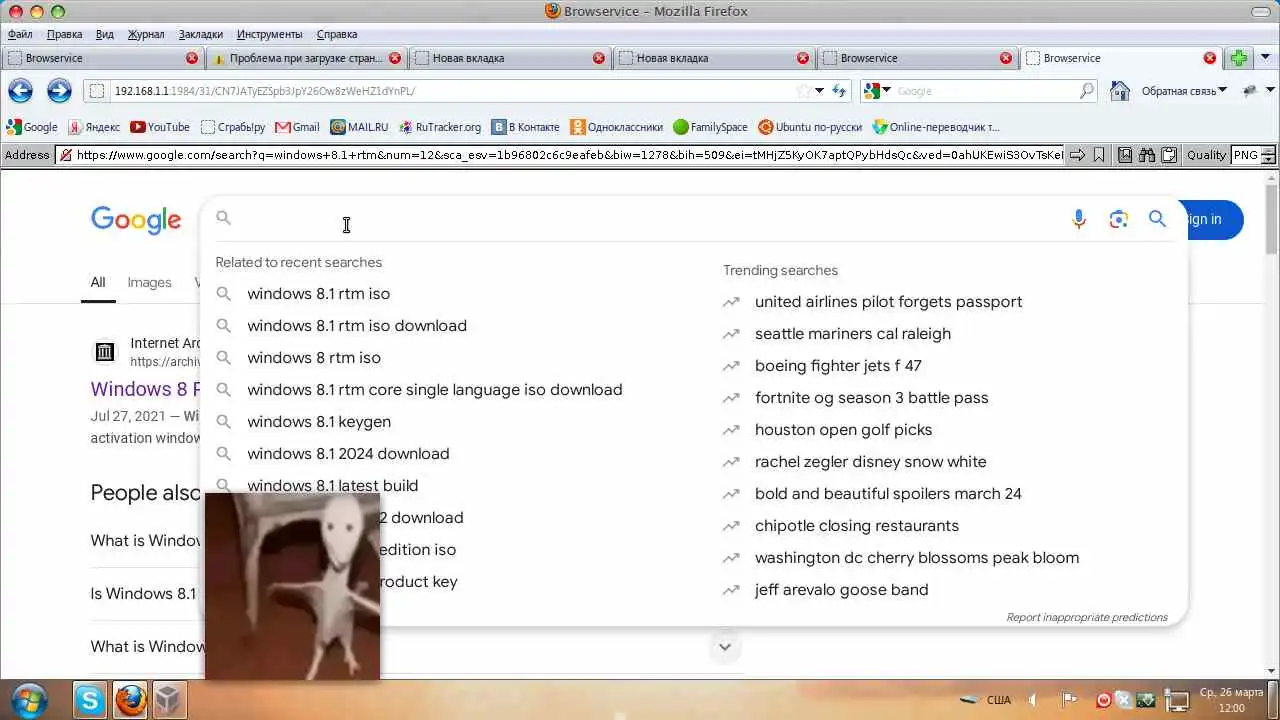Click Browservice Go arrow button

point(1077,155)
